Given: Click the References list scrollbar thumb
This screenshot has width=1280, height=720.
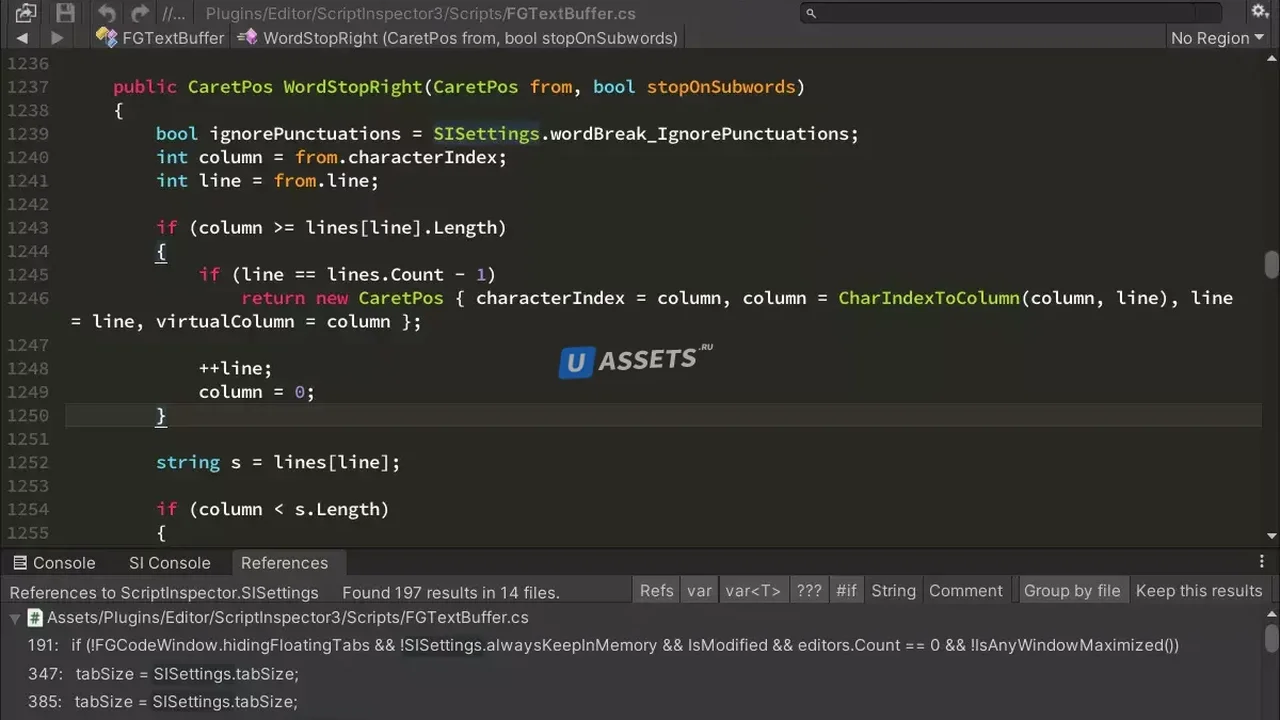Looking at the screenshot, I should (1271, 637).
